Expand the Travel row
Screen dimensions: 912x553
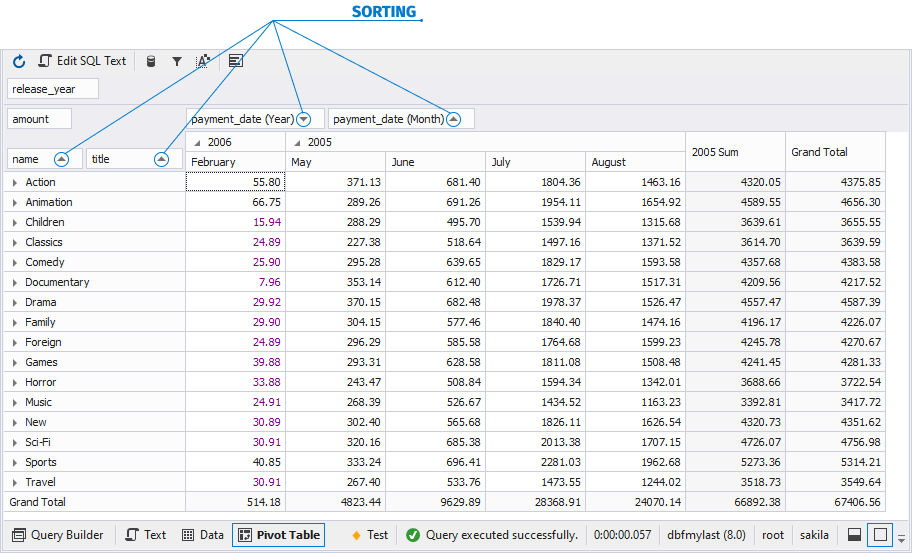15,483
